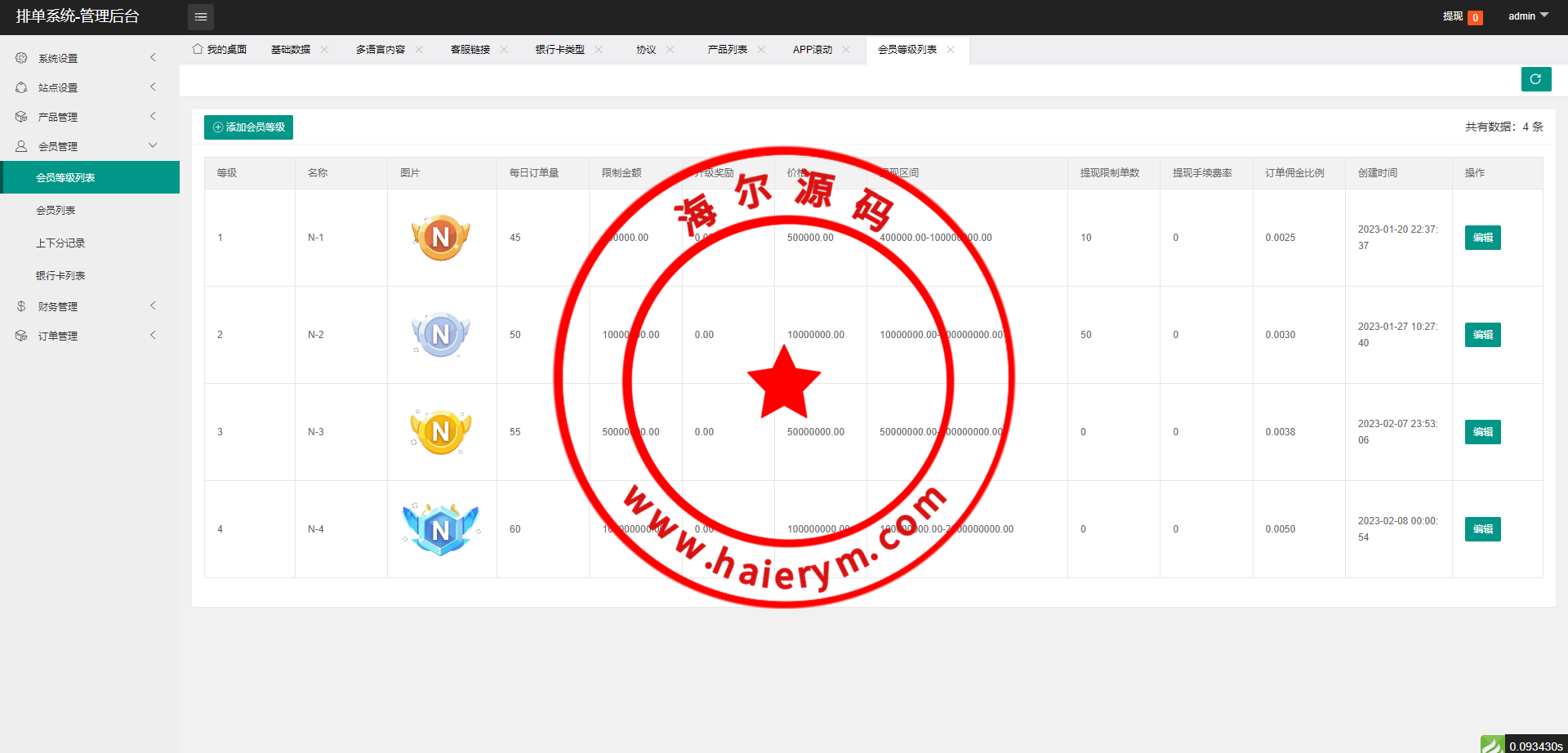Toggle the sidebar hamburger menu icon
The width and height of the screenshot is (1568, 753).
[200, 17]
